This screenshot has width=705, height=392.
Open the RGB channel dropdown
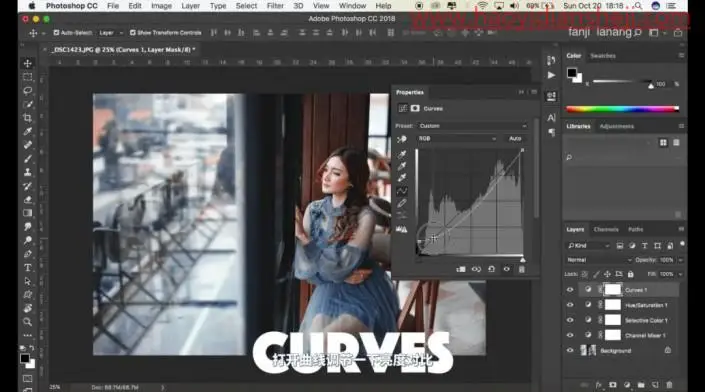coord(457,139)
